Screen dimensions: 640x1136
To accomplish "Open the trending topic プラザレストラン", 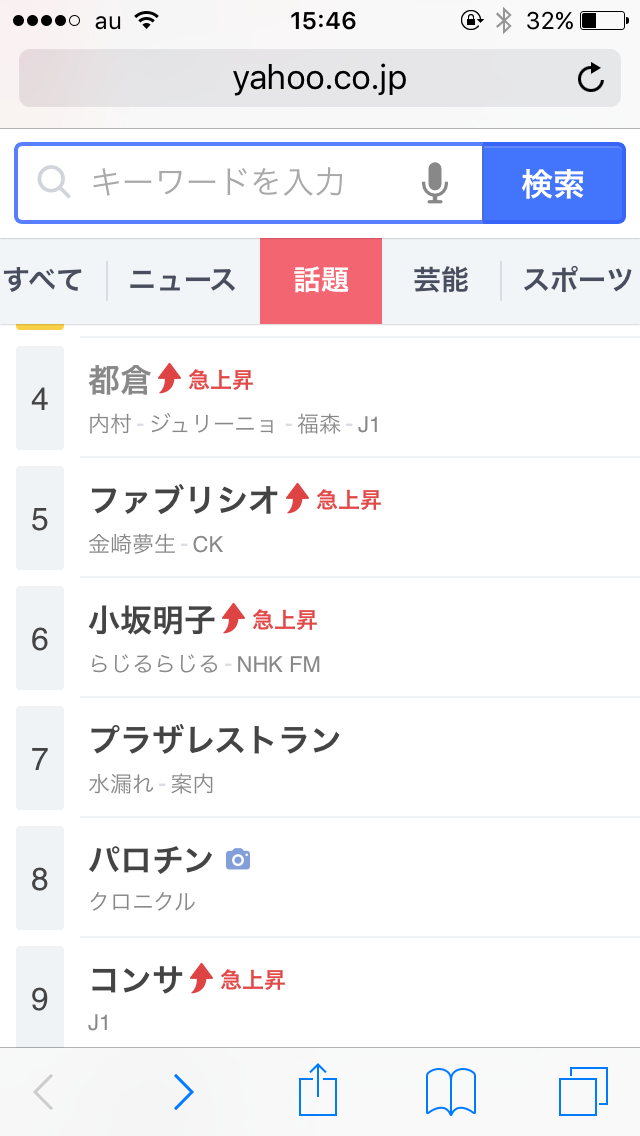I will 215,740.
